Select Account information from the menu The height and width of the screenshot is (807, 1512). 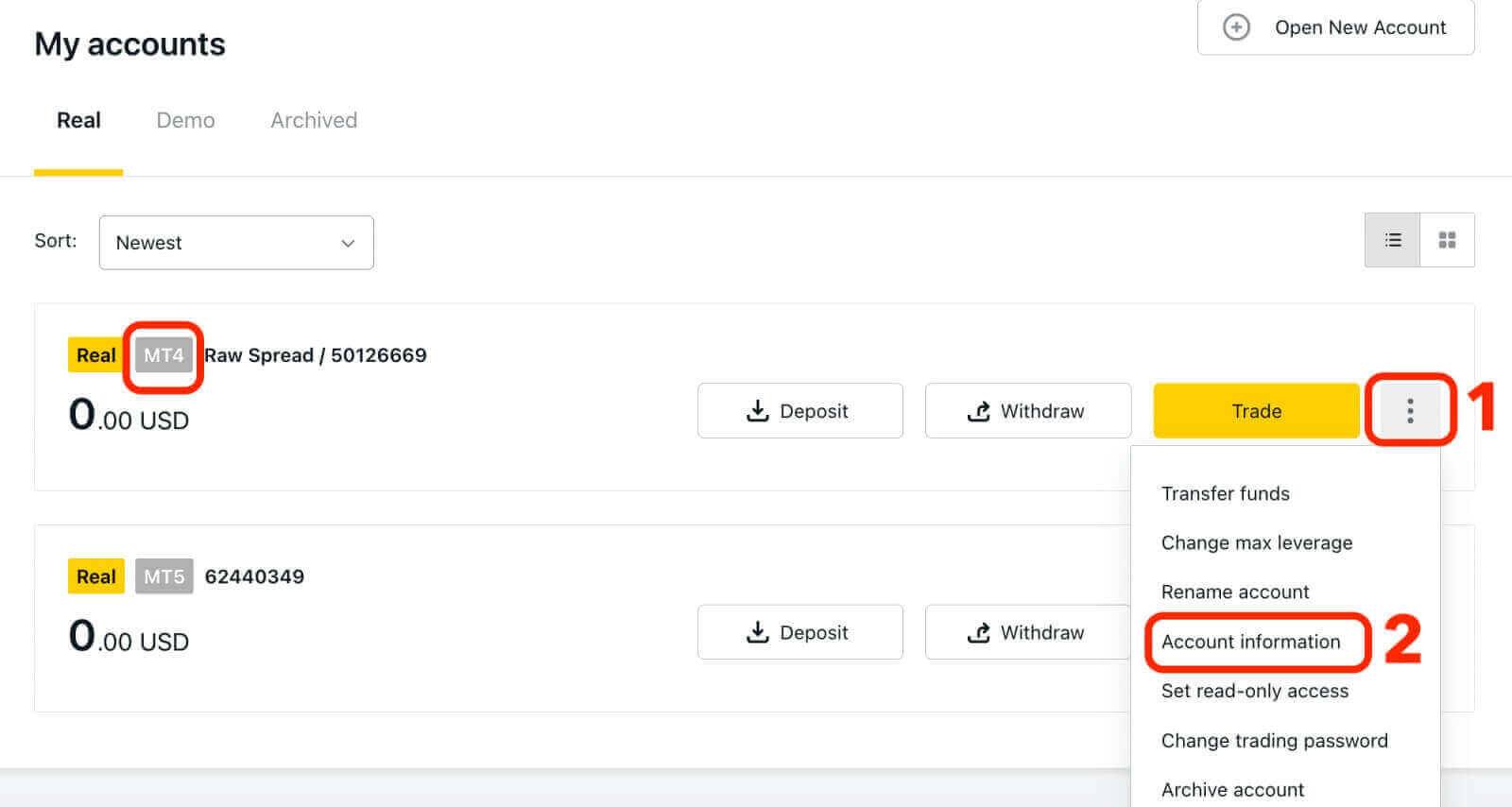(1250, 642)
